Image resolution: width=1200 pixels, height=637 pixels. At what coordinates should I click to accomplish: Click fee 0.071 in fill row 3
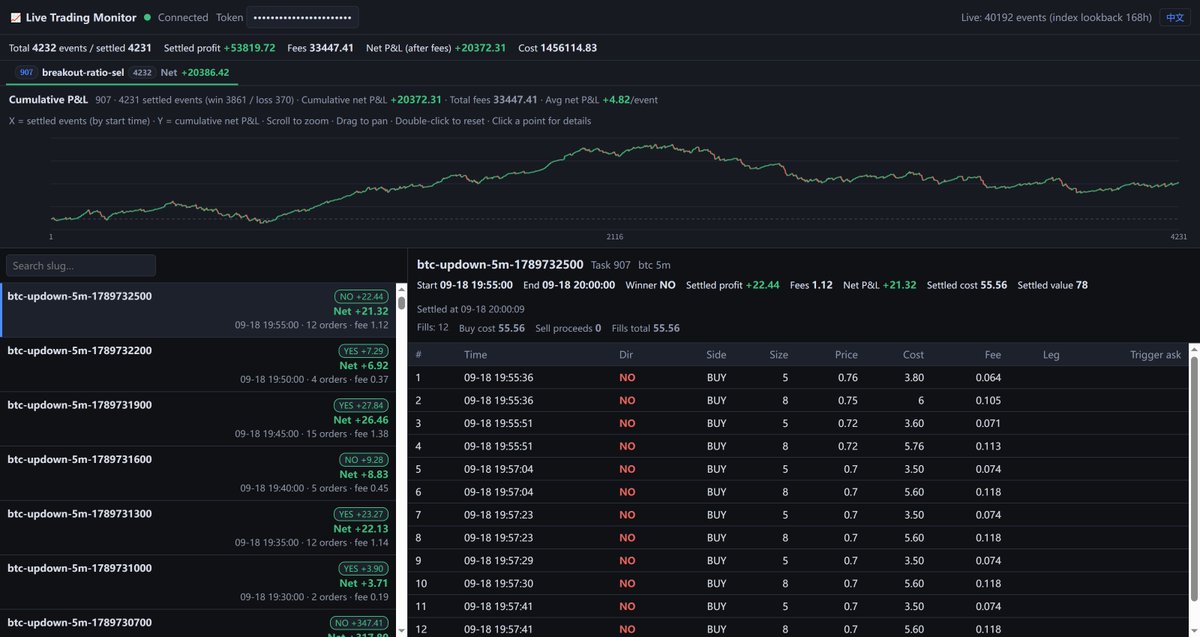988,423
